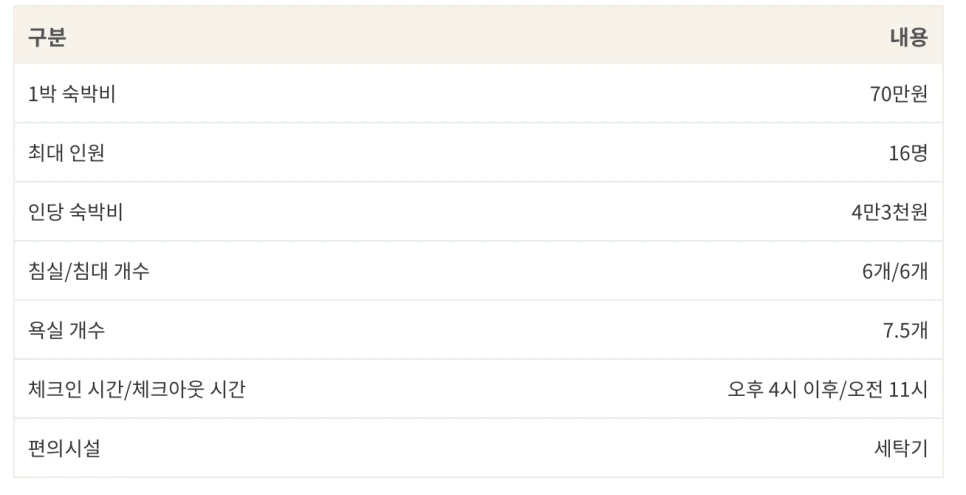Click the 16명 capacity value

907,153
